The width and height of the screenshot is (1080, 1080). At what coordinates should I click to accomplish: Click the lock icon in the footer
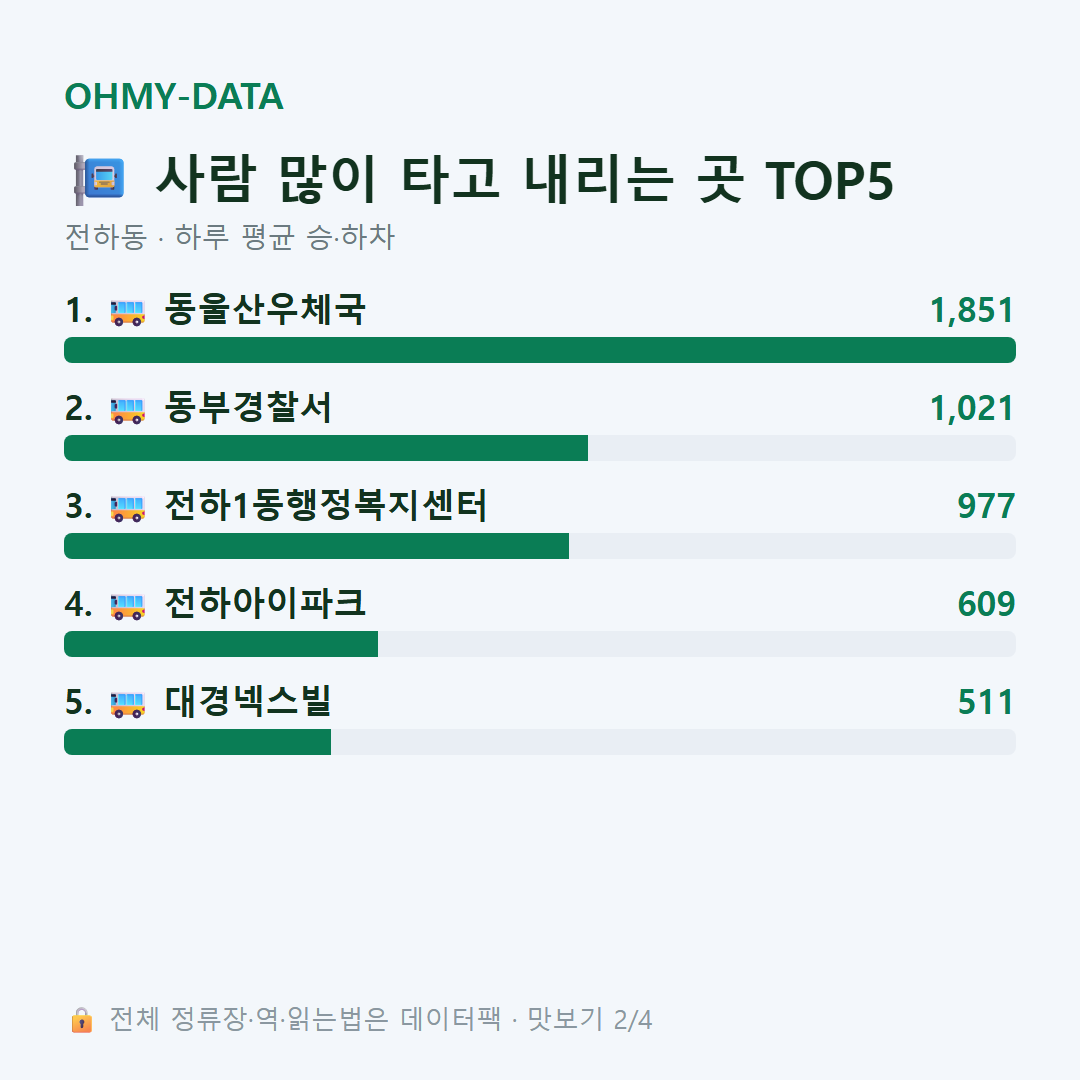pyautogui.click(x=81, y=1020)
